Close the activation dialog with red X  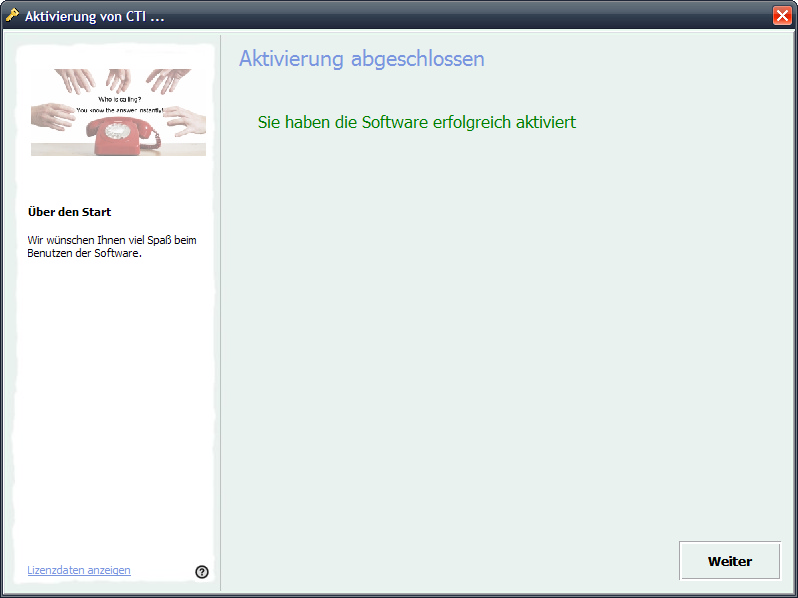(x=782, y=15)
